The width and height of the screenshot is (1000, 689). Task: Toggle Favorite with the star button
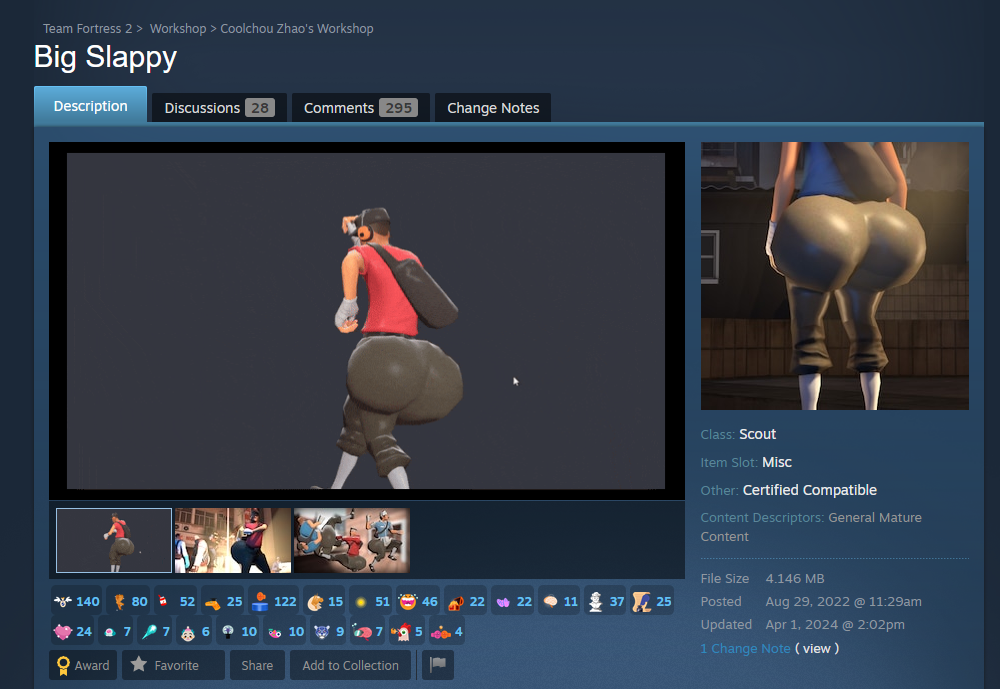[x=173, y=665]
